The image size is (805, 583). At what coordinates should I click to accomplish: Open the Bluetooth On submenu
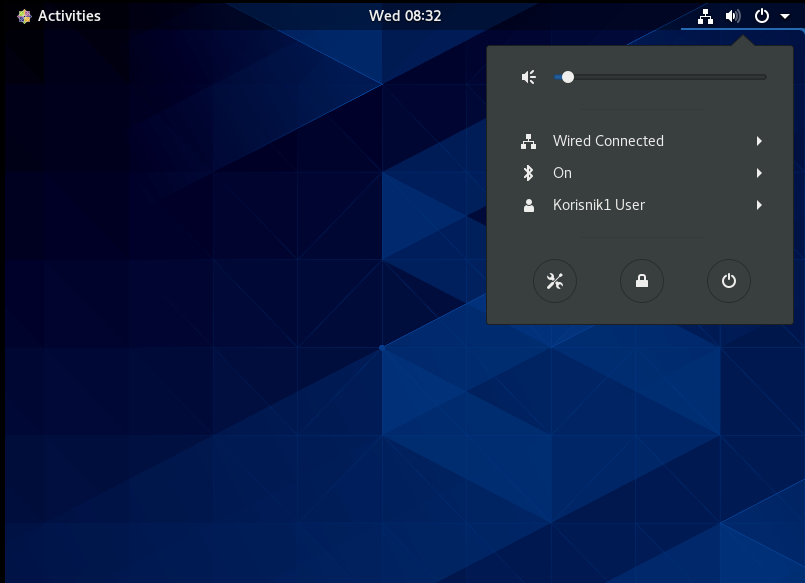(x=641, y=173)
